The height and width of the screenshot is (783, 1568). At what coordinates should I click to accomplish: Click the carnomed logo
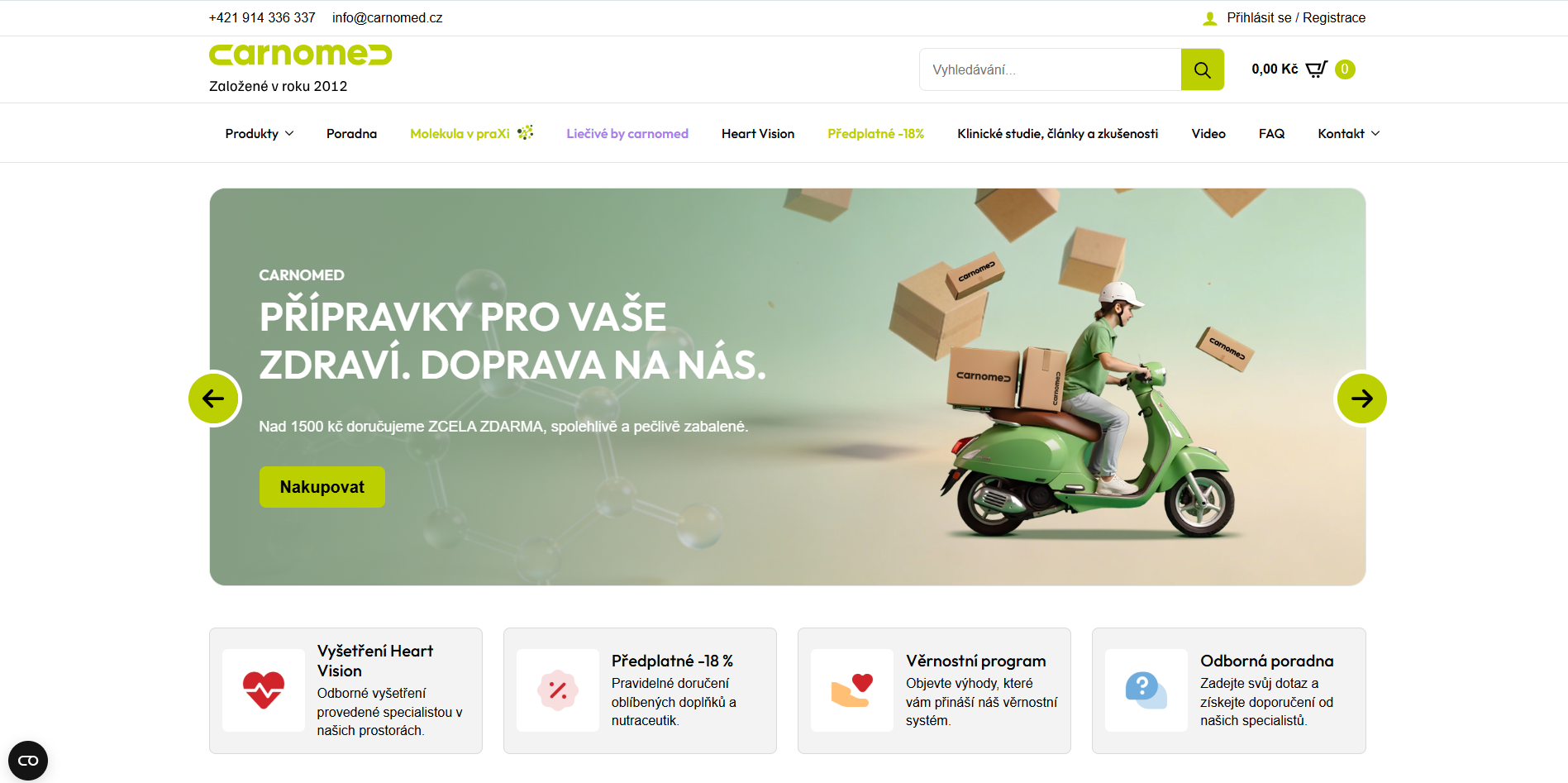[300, 55]
